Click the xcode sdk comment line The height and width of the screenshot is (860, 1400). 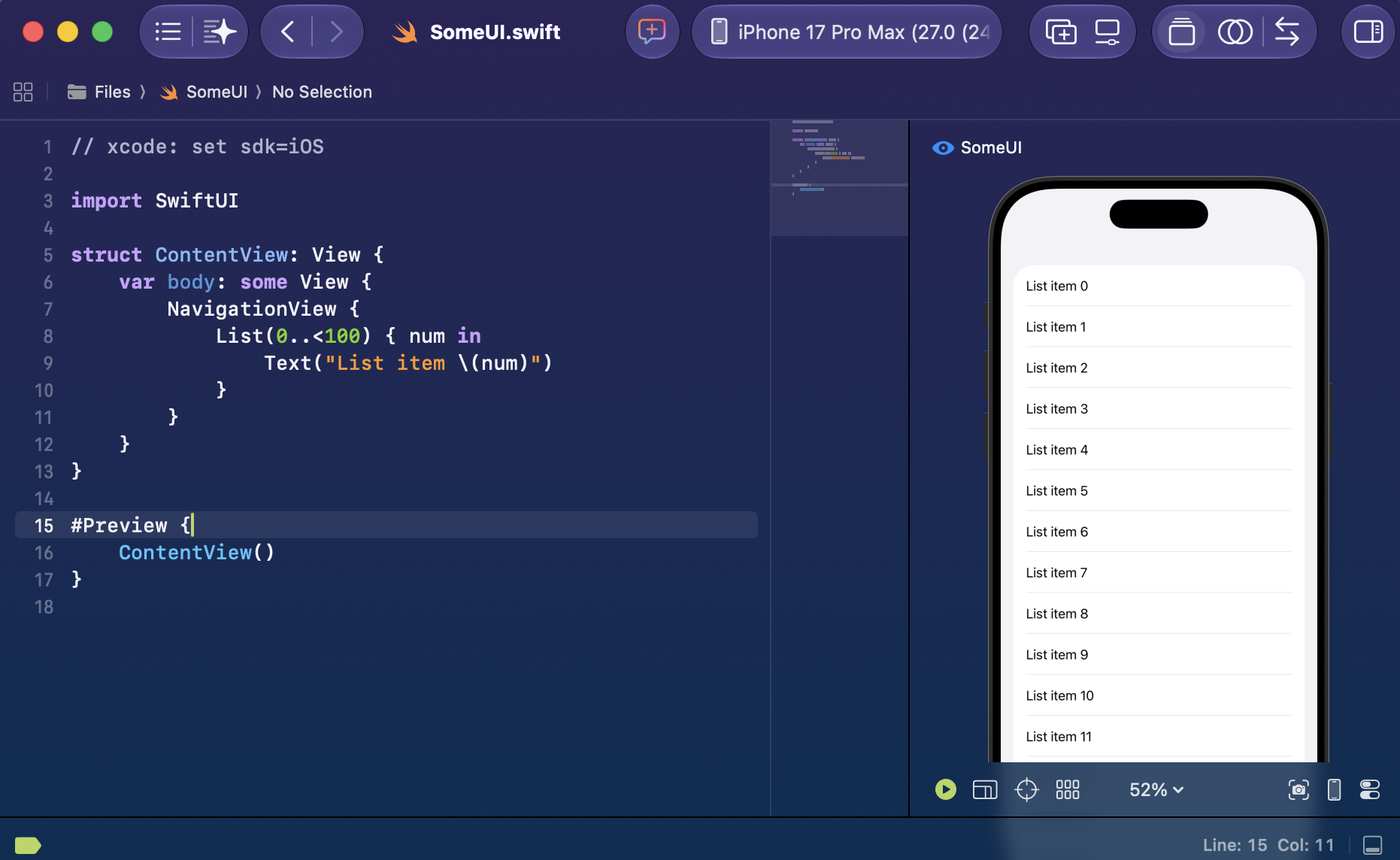[x=197, y=146]
